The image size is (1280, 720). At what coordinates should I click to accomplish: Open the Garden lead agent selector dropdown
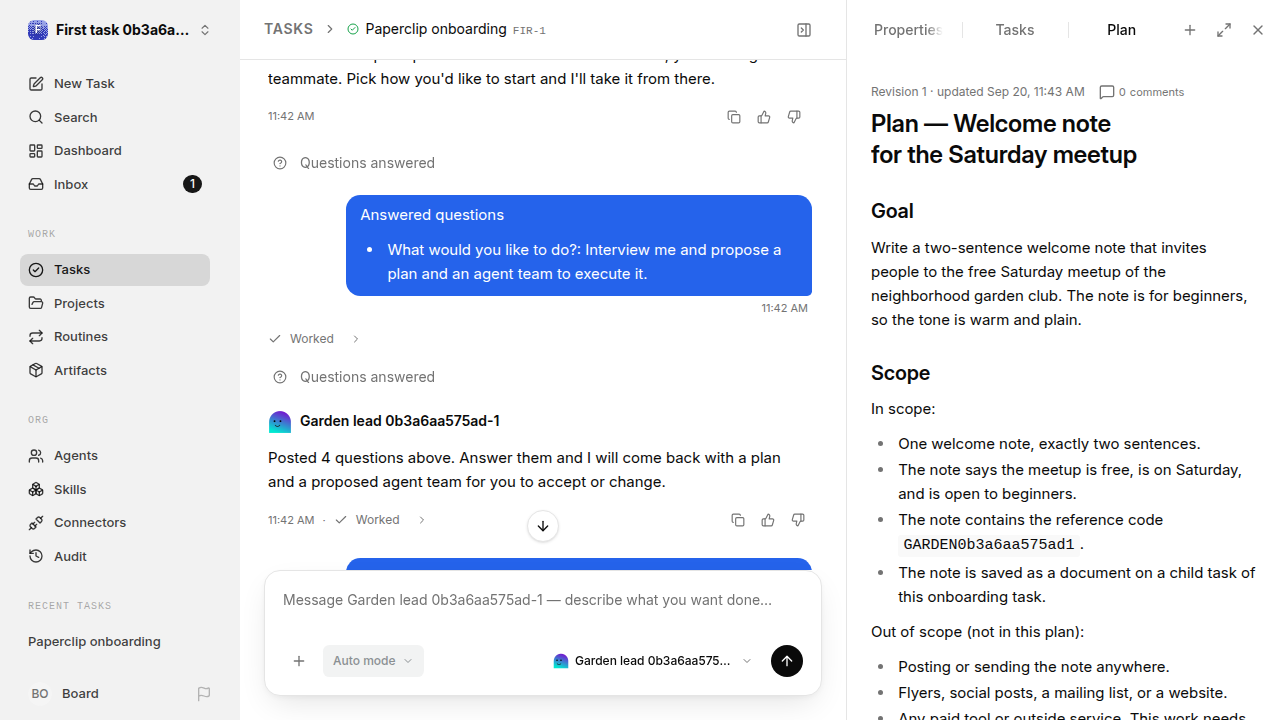pyautogui.click(x=652, y=661)
